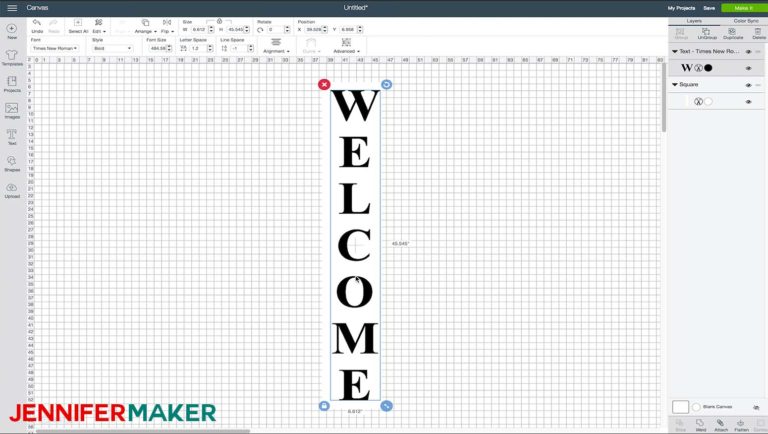Click the green Make It button
This screenshot has height=434, width=768.
click(743, 8)
